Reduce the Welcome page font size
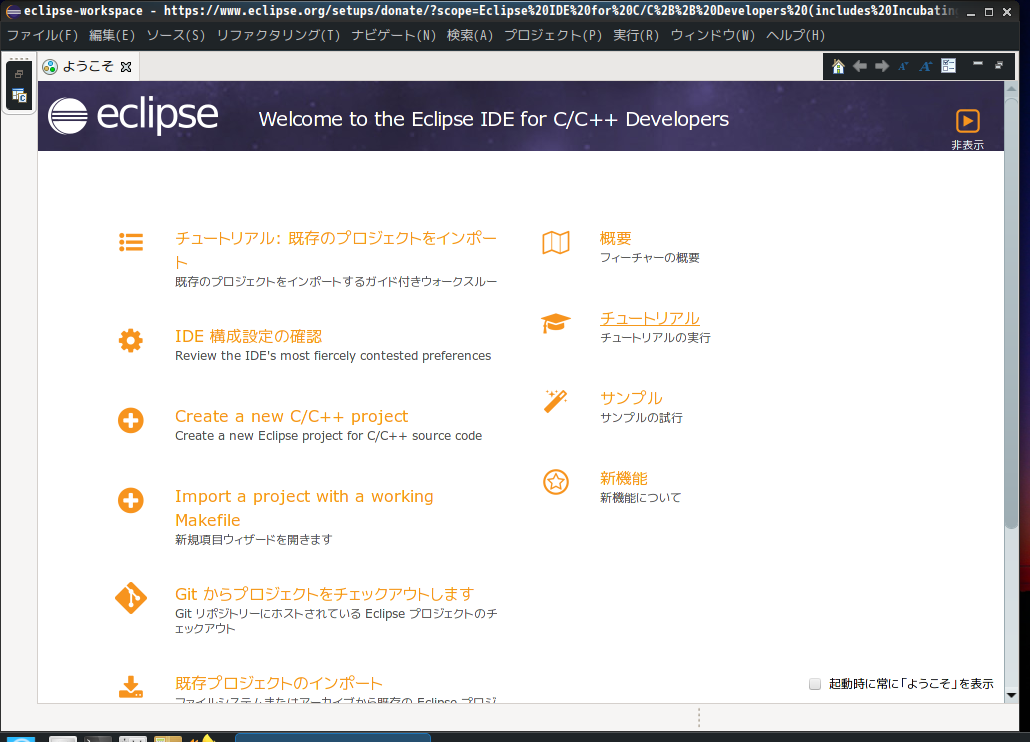This screenshot has height=742, width=1030. (903, 66)
